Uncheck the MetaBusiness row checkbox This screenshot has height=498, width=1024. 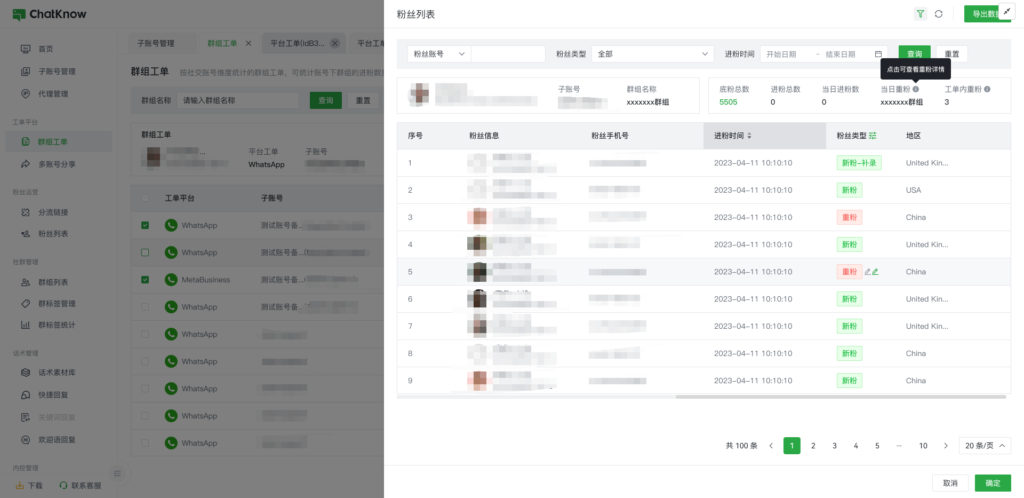coord(145,279)
